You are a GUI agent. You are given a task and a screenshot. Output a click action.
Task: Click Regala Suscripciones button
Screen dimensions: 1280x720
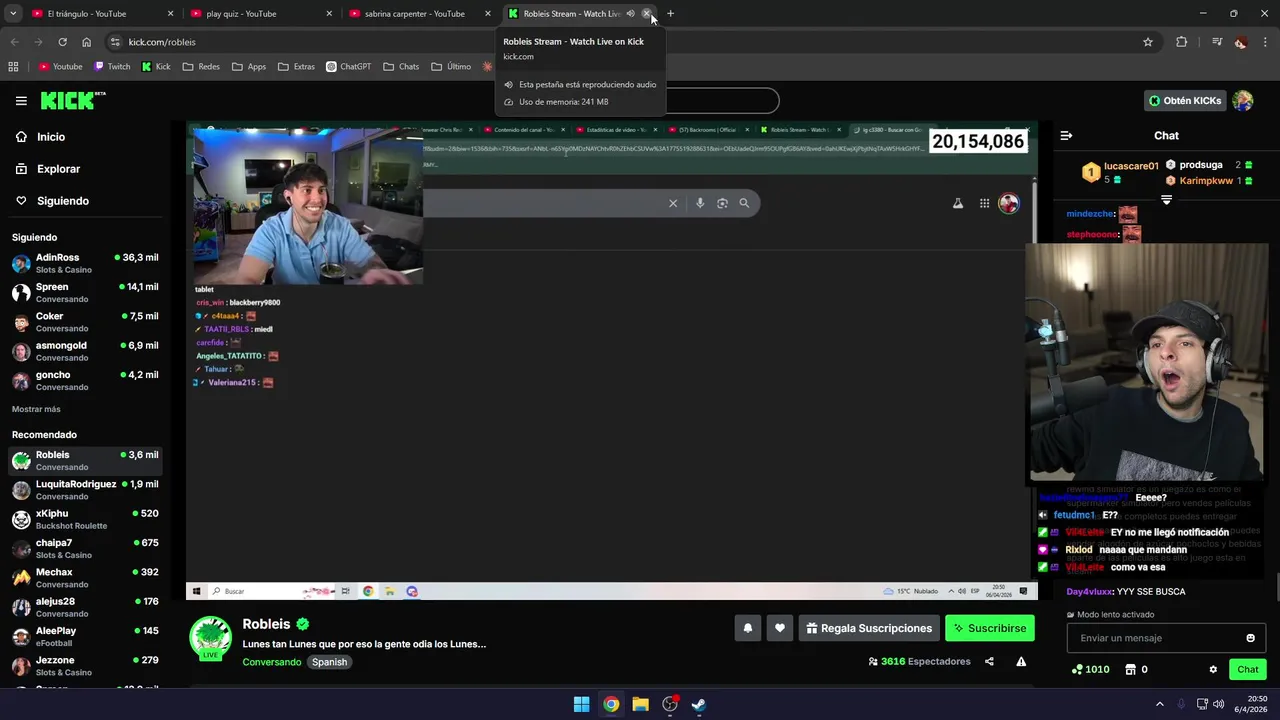click(x=869, y=628)
